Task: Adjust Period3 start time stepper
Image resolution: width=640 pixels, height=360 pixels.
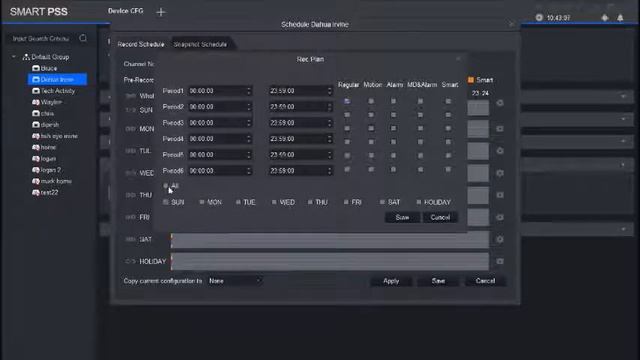Action: pos(249,123)
